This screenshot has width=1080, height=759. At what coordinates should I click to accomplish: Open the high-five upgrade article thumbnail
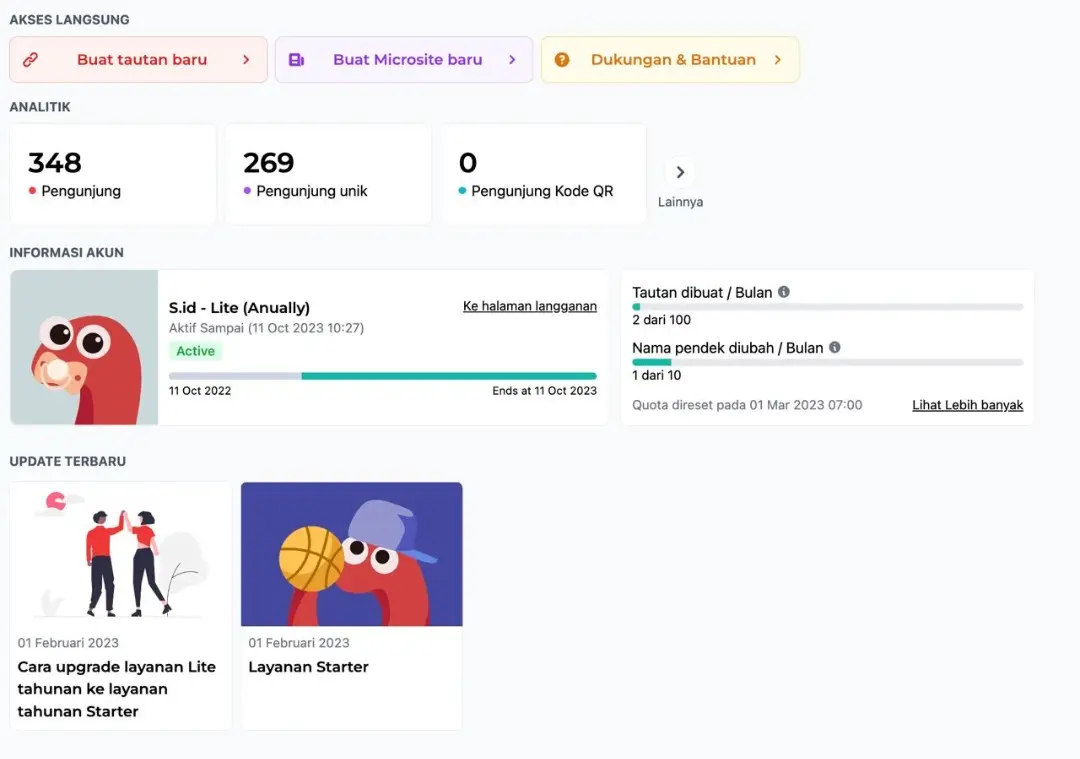coord(121,554)
